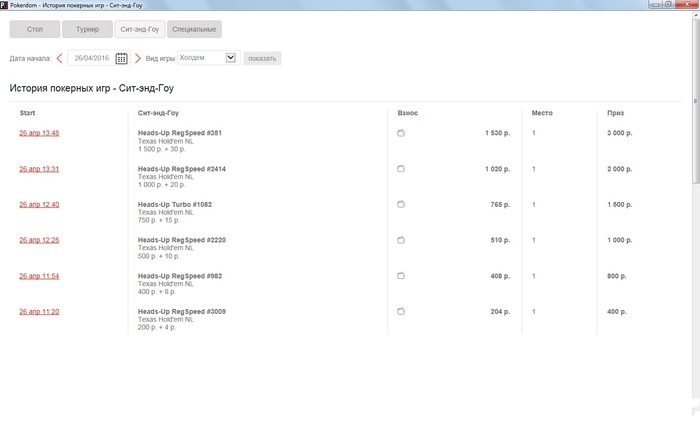The height and width of the screenshot is (438, 700).
Task: Click buy-in value 408 р.
Action: click(x=500, y=276)
